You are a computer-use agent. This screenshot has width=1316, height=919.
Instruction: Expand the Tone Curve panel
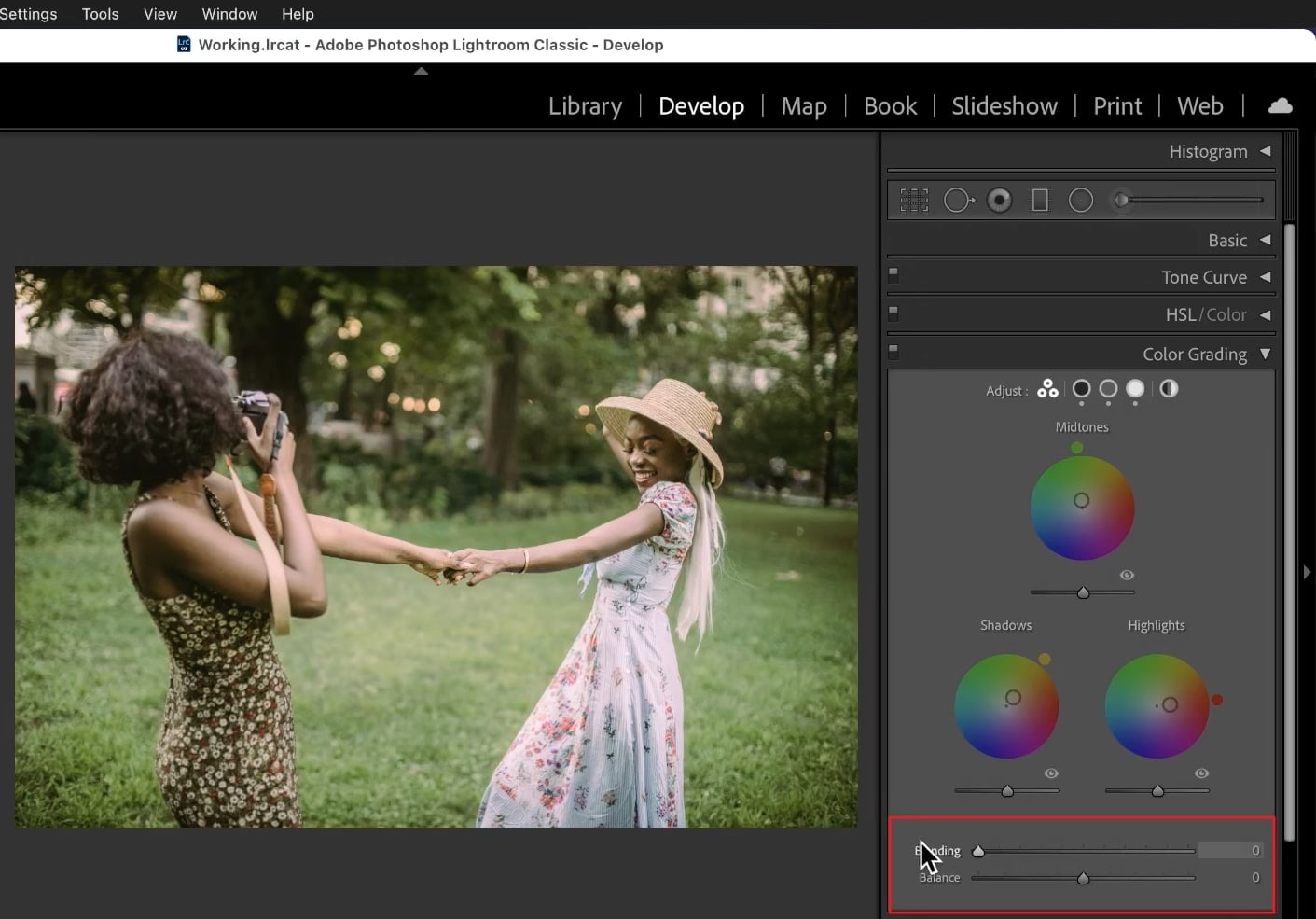coord(1265,276)
